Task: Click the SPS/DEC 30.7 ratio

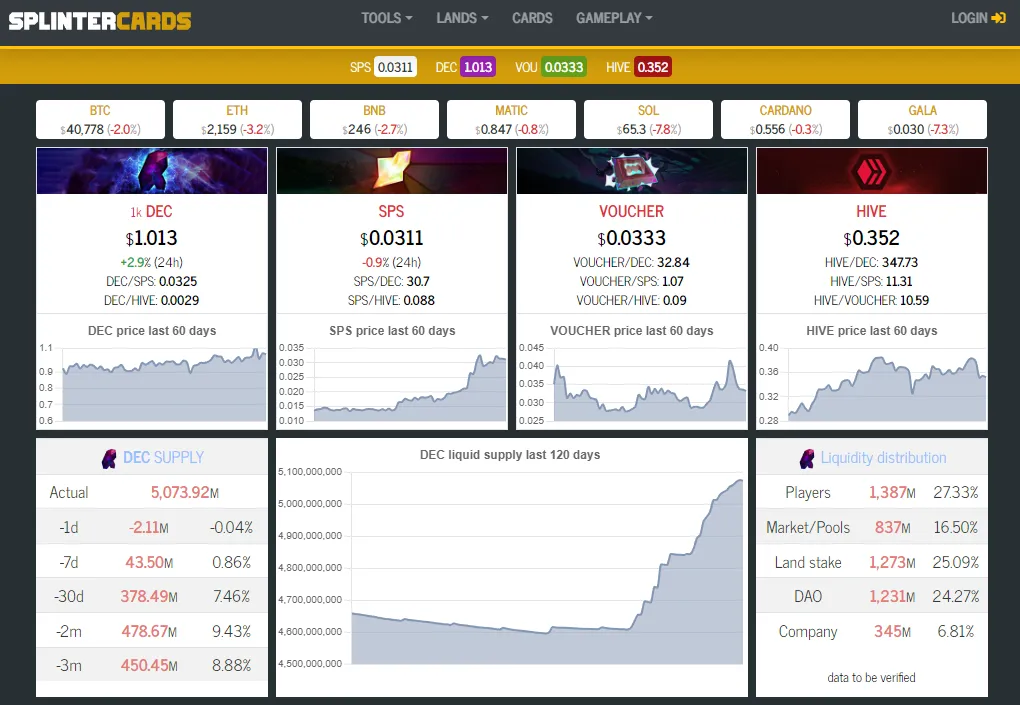Action: pos(392,282)
